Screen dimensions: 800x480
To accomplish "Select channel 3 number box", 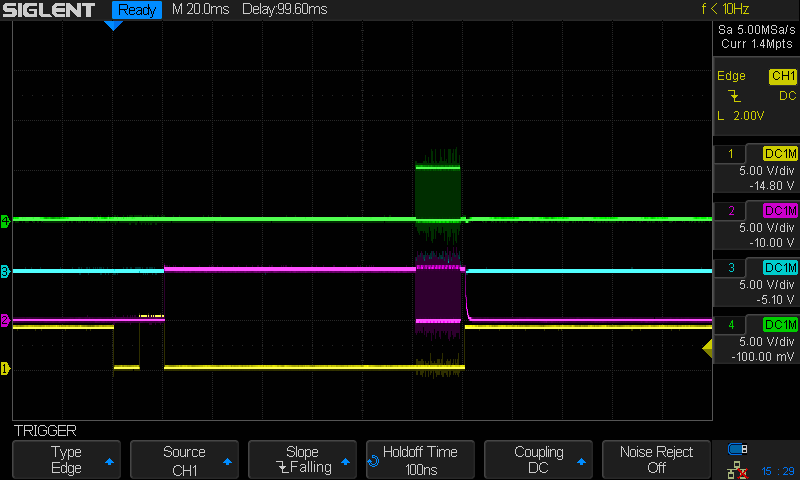I will [730, 268].
